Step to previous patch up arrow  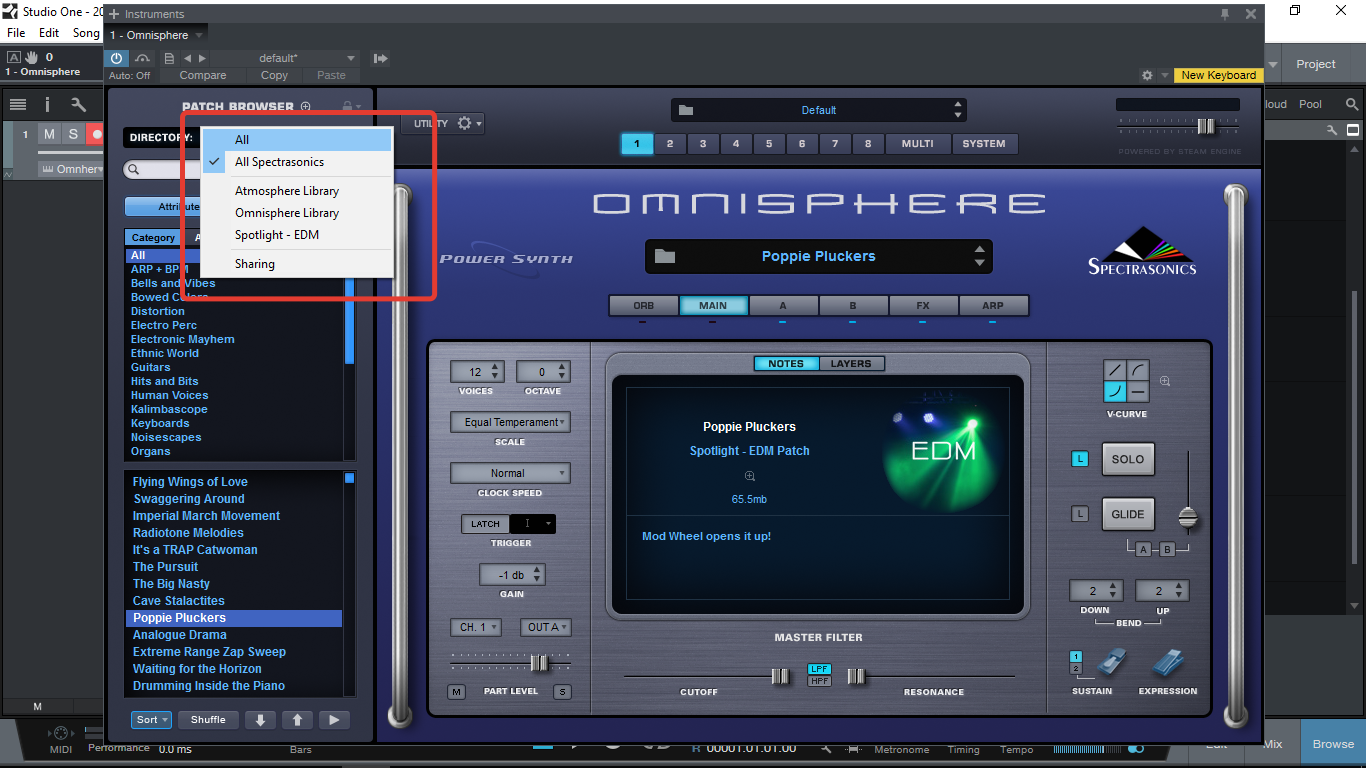pyautogui.click(x=297, y=720)
